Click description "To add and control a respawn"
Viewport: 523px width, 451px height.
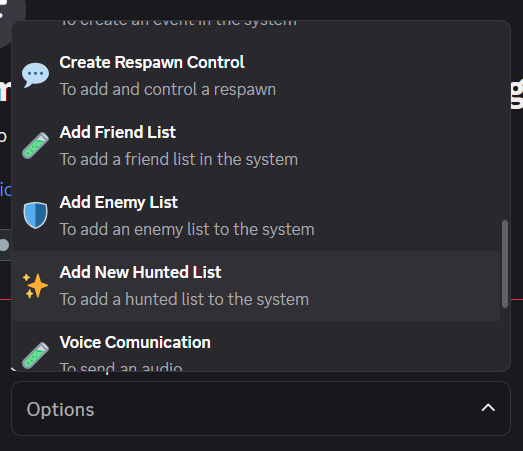tap(168, 89)
